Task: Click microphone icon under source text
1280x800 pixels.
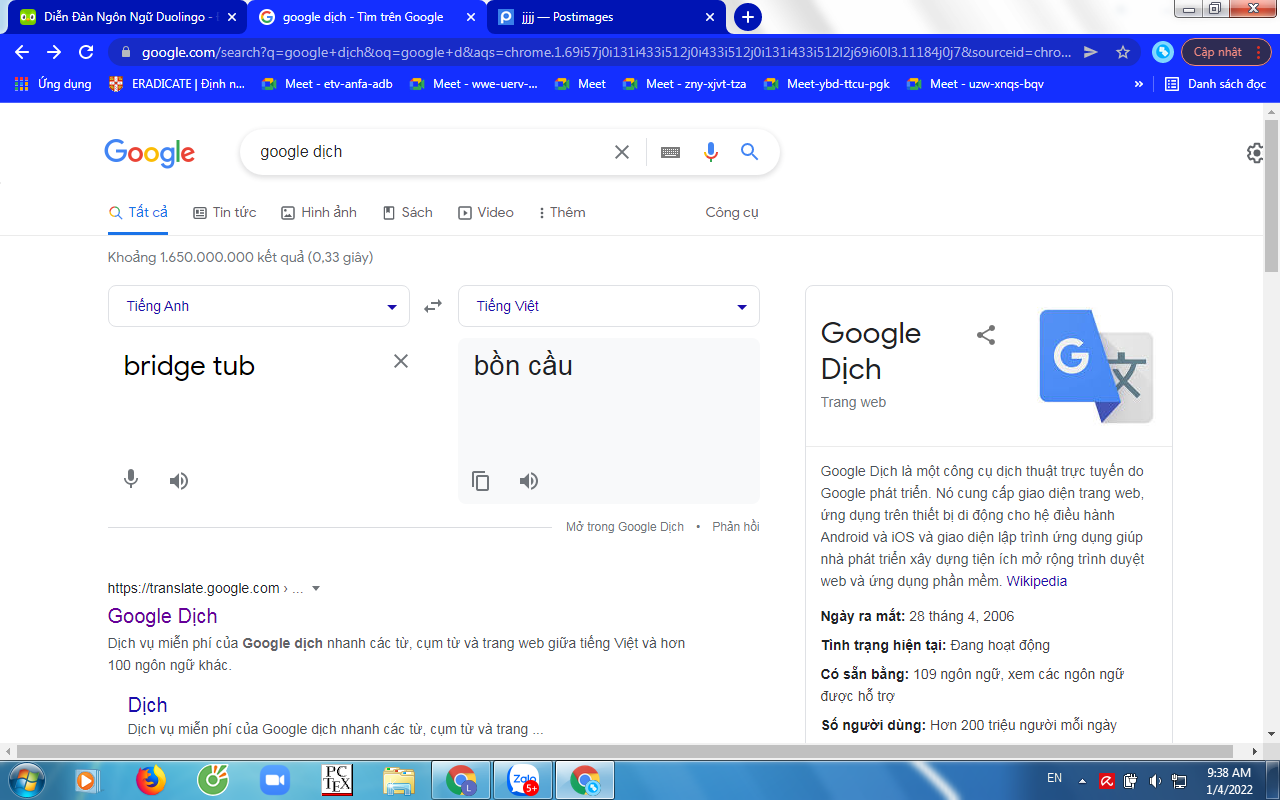Action: click(x=131, y=480)
